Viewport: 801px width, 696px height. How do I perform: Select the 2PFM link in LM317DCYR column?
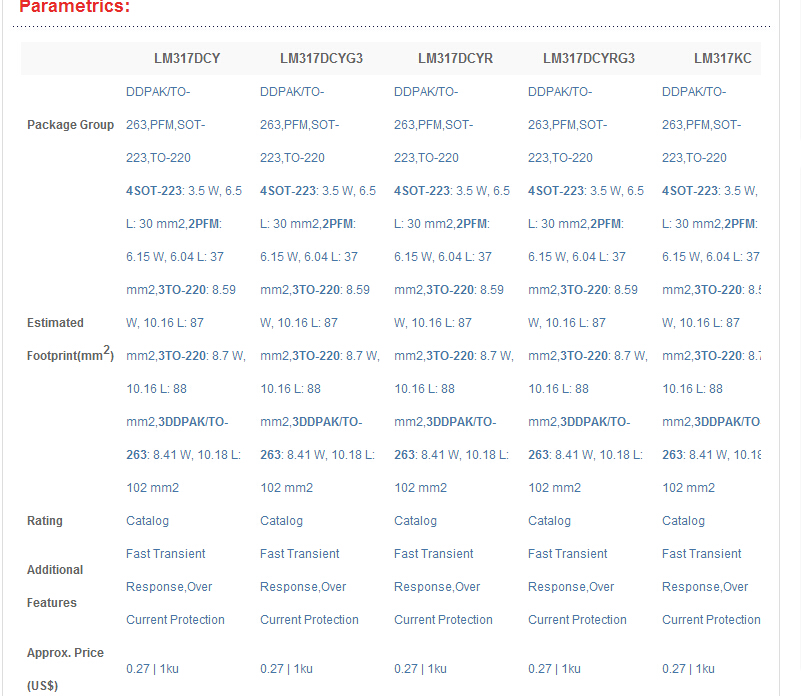click(x=473, y=224)
